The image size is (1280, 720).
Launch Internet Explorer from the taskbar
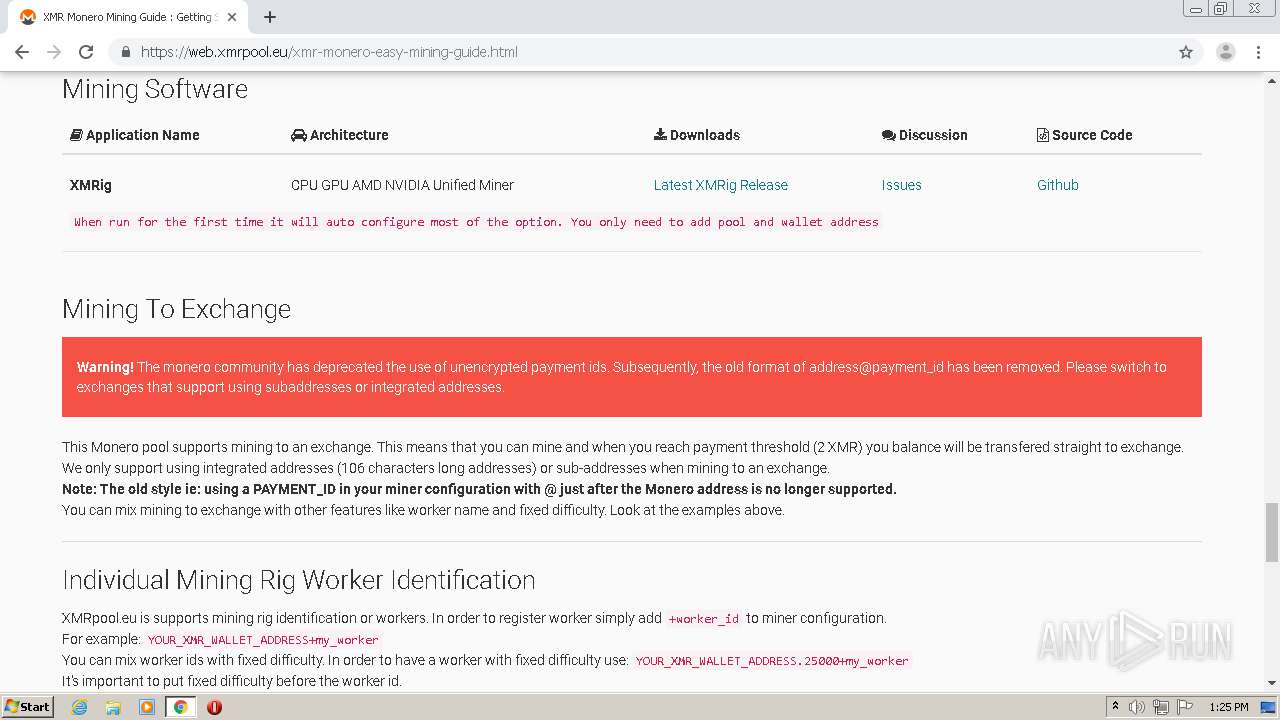(x=80, y=707)
